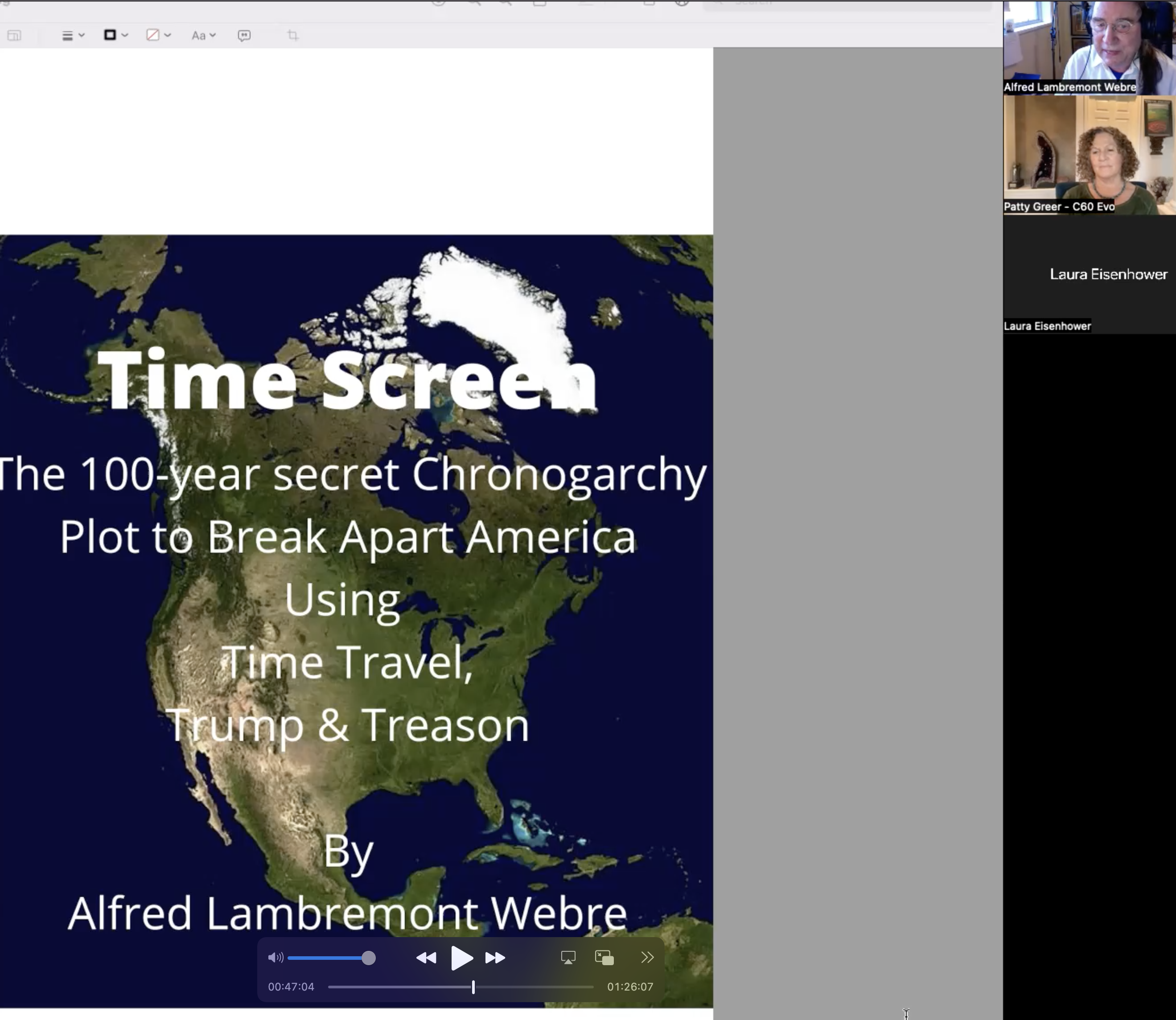Select Patty Greer's video tile

[1088, 154]
